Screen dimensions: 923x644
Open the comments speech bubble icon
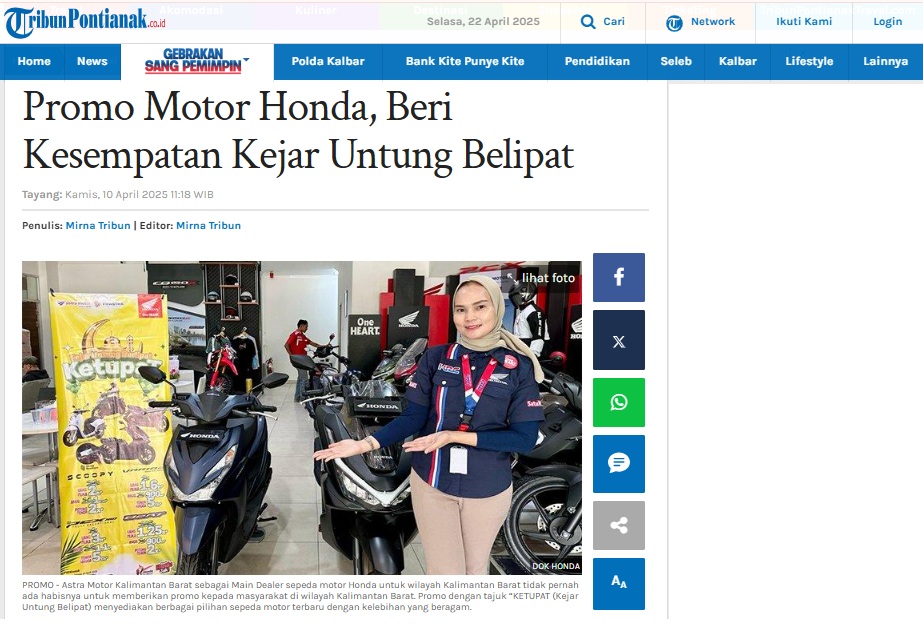(x=619, y=464)
